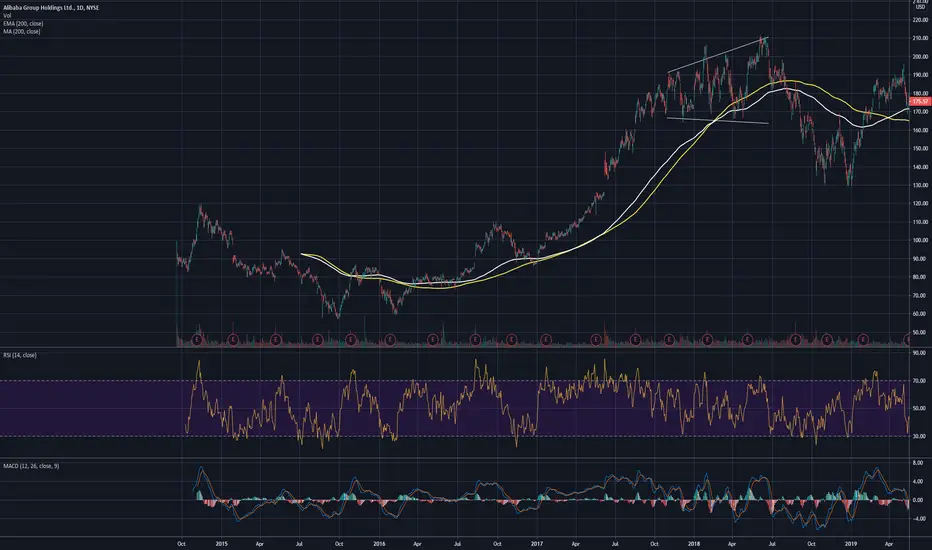Click the 2019 label on time axis
The height and width of the screenshot is (550, 932).
tap(851, 543)
